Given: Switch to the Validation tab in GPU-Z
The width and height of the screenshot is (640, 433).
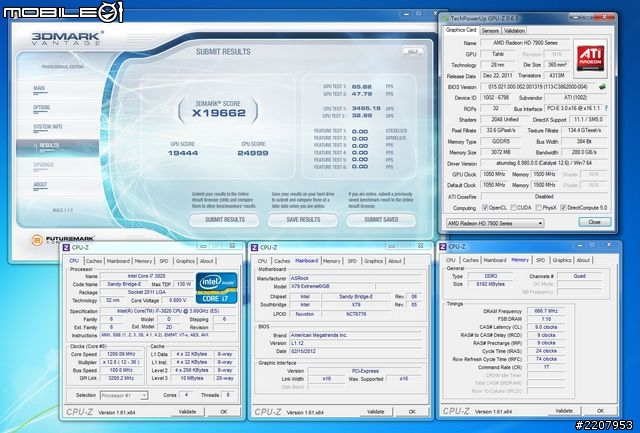Looking at the screenshot, I should [x=514, y=31].
